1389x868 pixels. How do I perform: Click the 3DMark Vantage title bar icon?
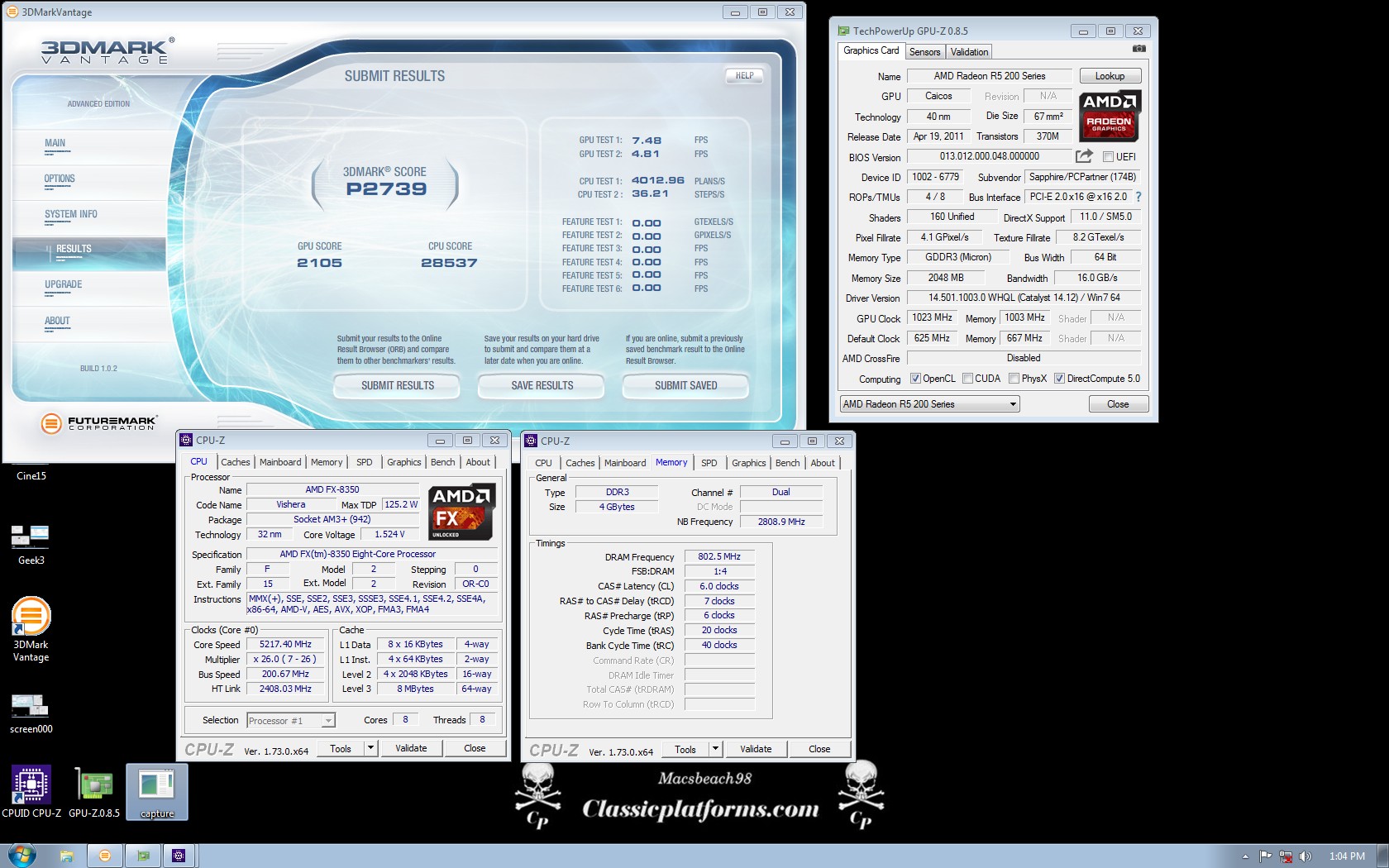pyautogui.click(x=12, y=12)
